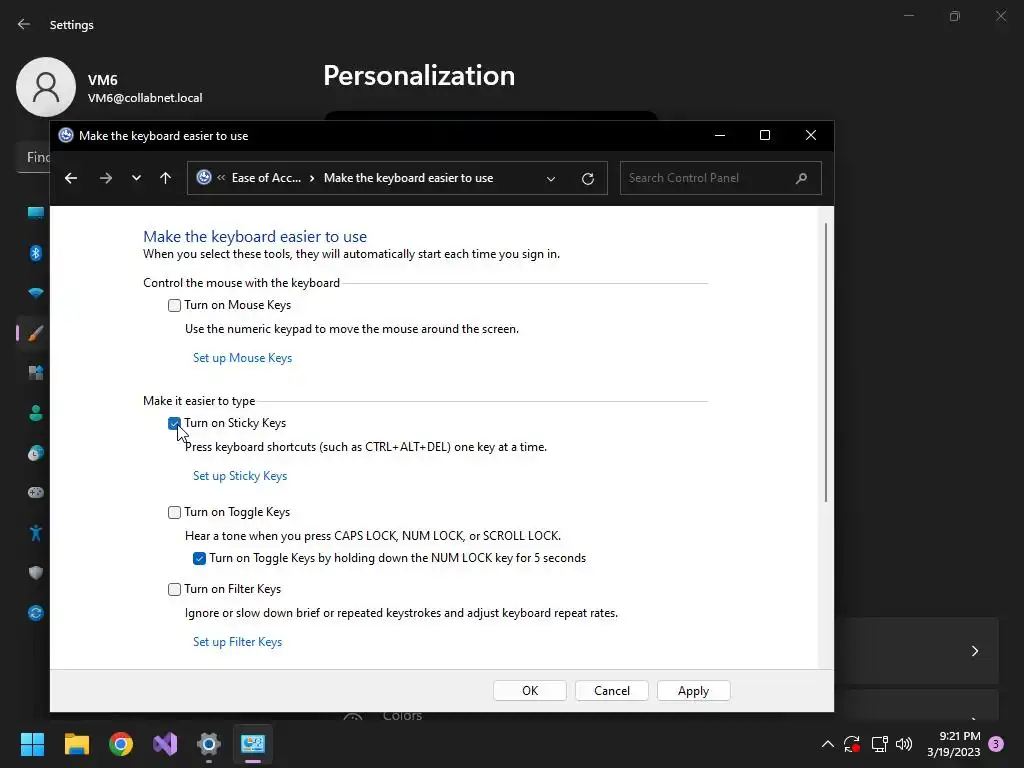The width and height of the screenshot is (1024, 768).
Task: Maximize the Control Panel window
Action: click(x=765, y=135)
